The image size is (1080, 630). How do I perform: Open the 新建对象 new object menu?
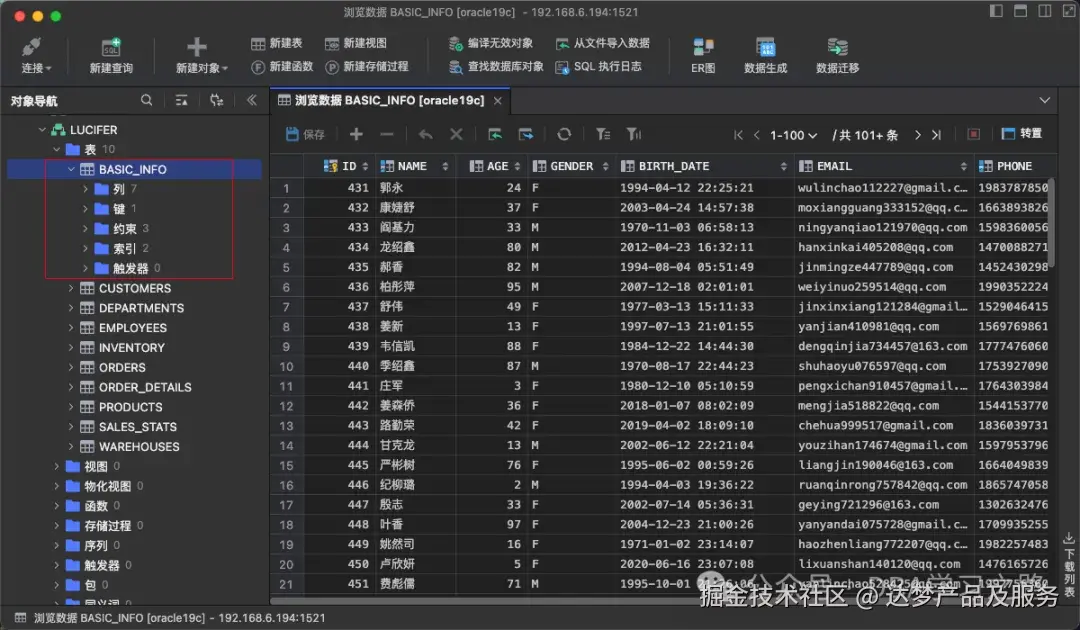[201, 55]
